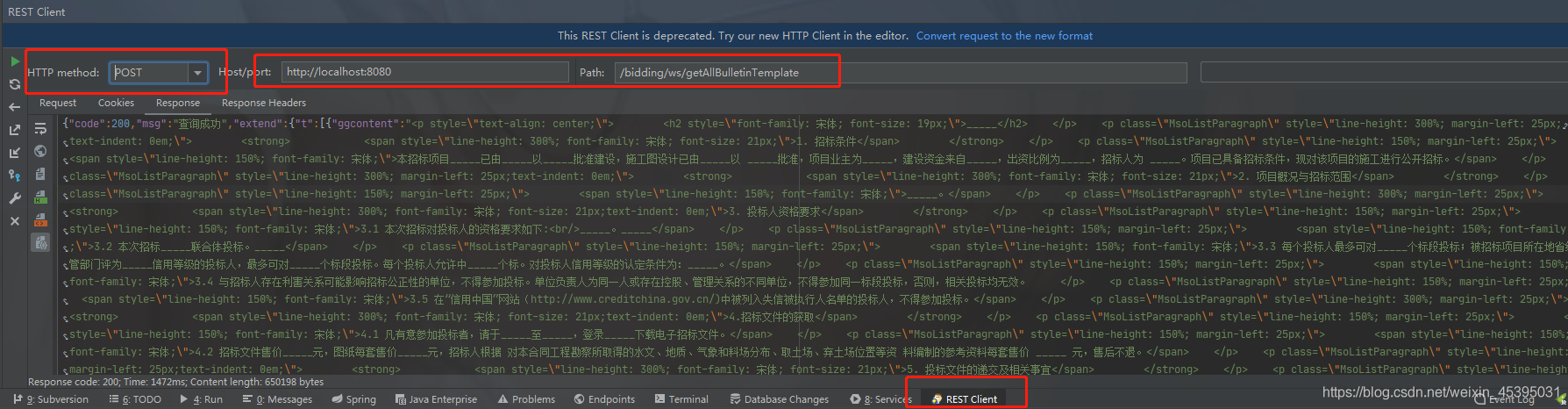Viewport: 1568px width, 409px height.
Task: Open the HTTP method dropdown arrow
Action: click(x=197, y=73)
